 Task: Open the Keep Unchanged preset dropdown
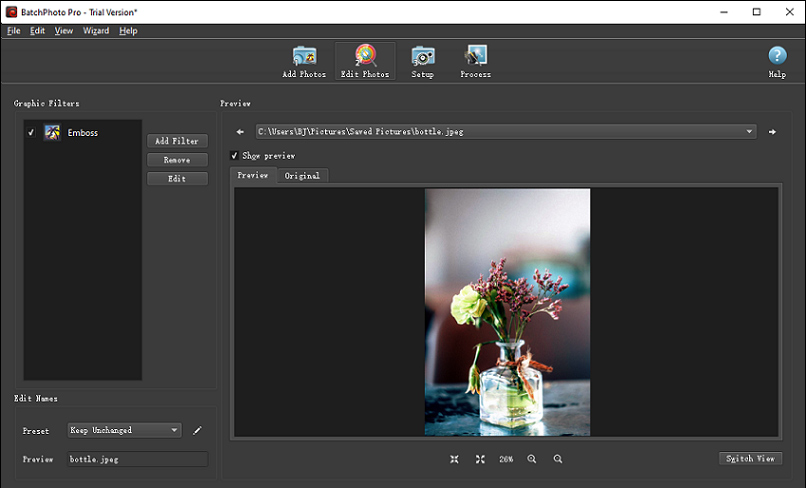tap(124, 430)
